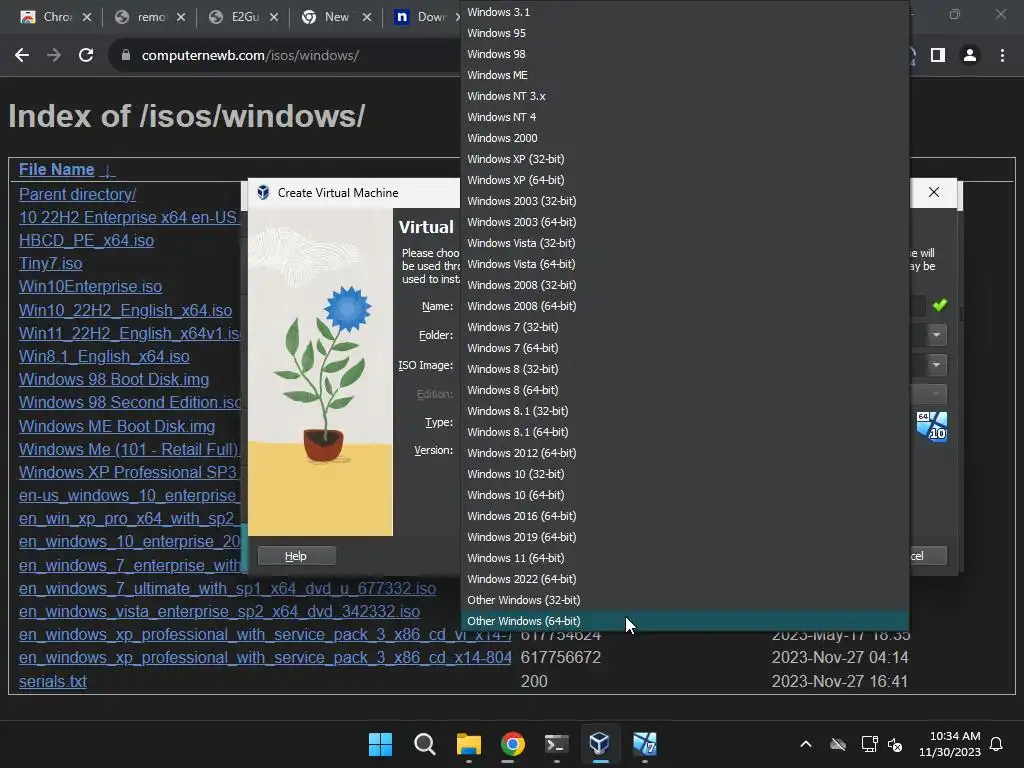Image resolution: width=1024 pixels, height=768 pixels.
Task: Select Windows 3.1 from the version list
Action: click(x=684, y=12)
